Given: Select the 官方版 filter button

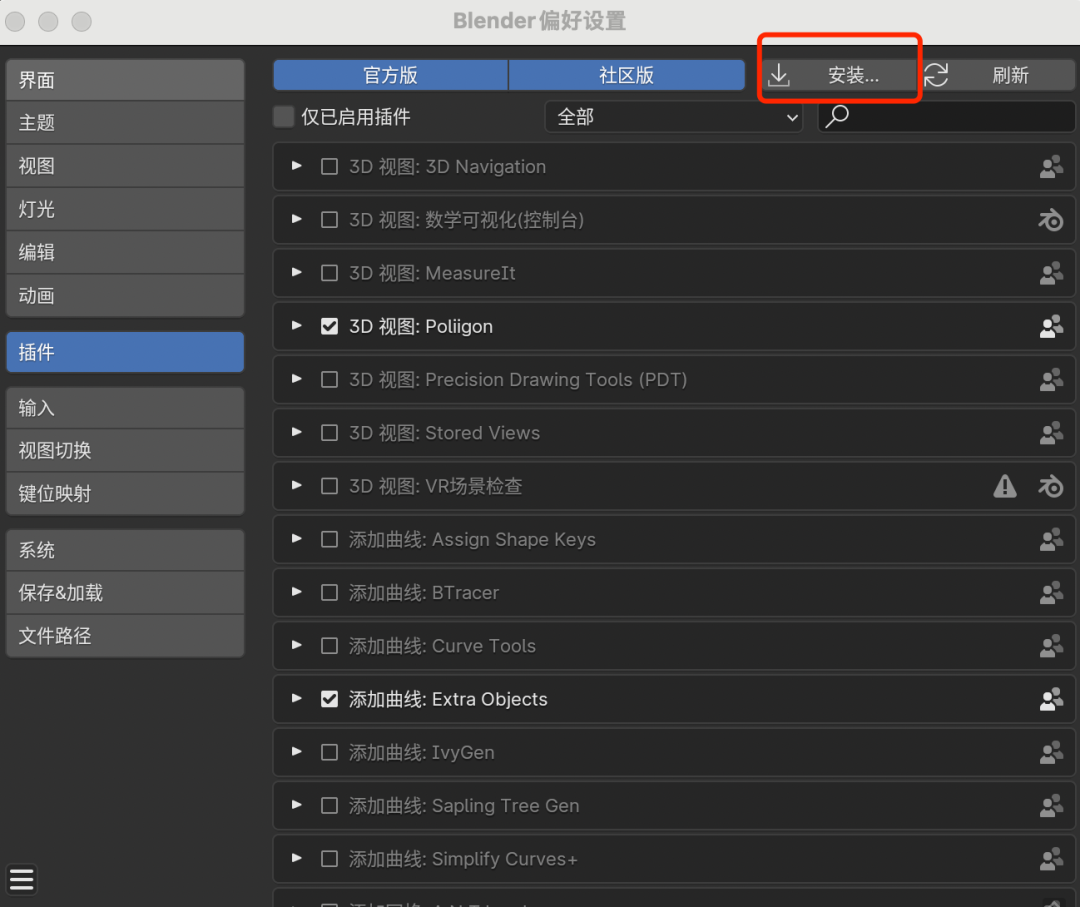Looking at the screenshot, I should 390,75.
